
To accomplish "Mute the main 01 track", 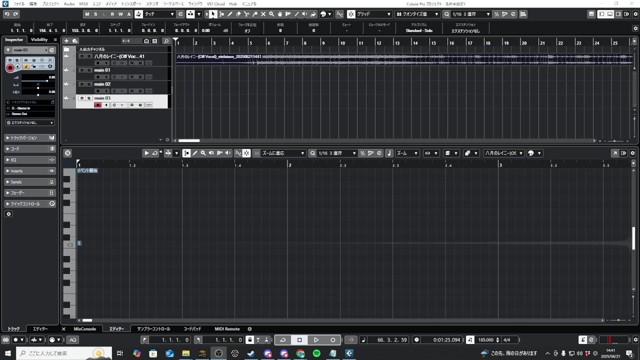I will 82,70.
